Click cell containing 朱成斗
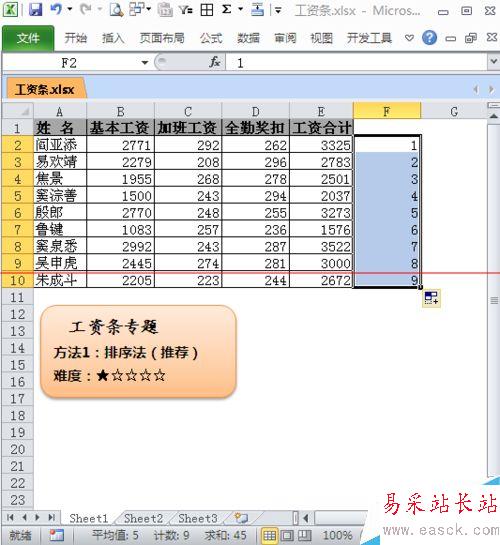 click(x=60, y=280)
